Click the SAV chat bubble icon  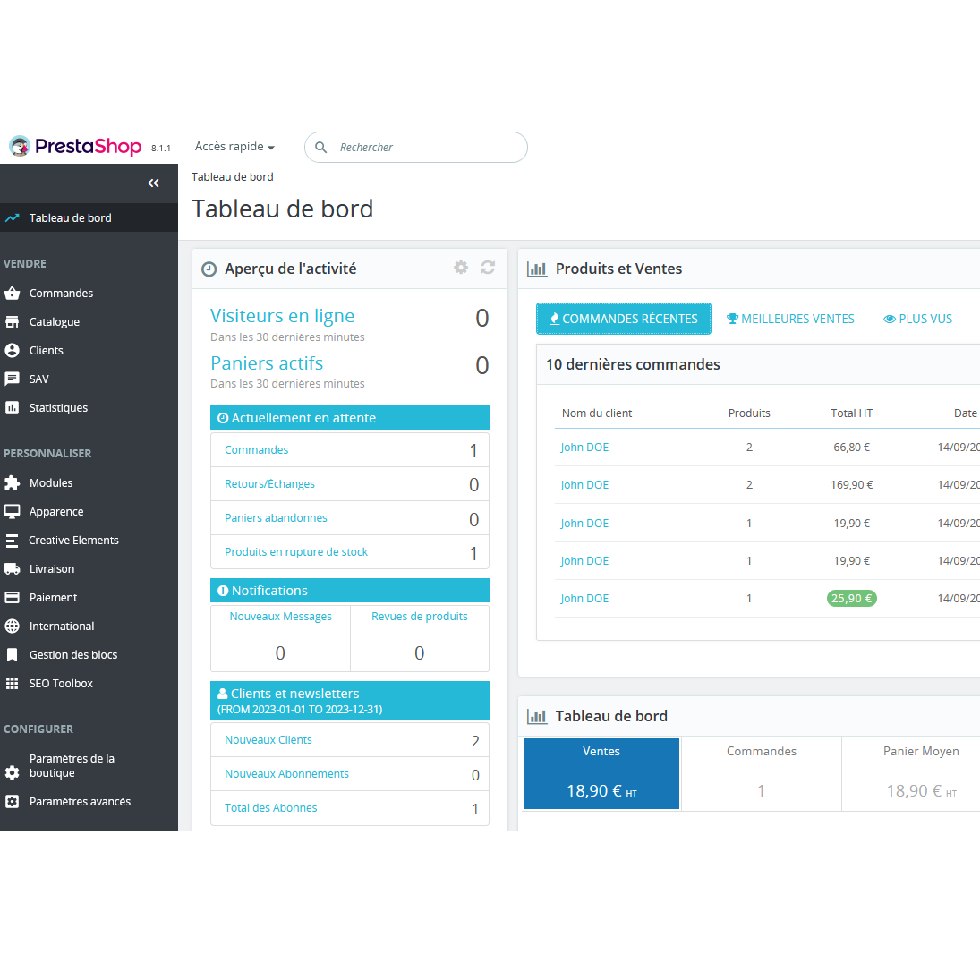[x=12, y=379]
